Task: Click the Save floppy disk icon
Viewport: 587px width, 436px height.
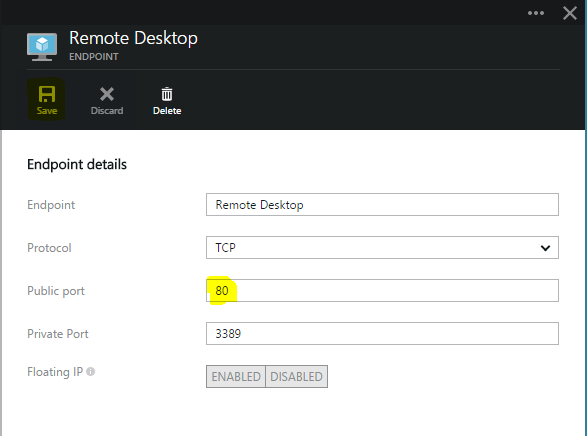Action: coord(47,94)
